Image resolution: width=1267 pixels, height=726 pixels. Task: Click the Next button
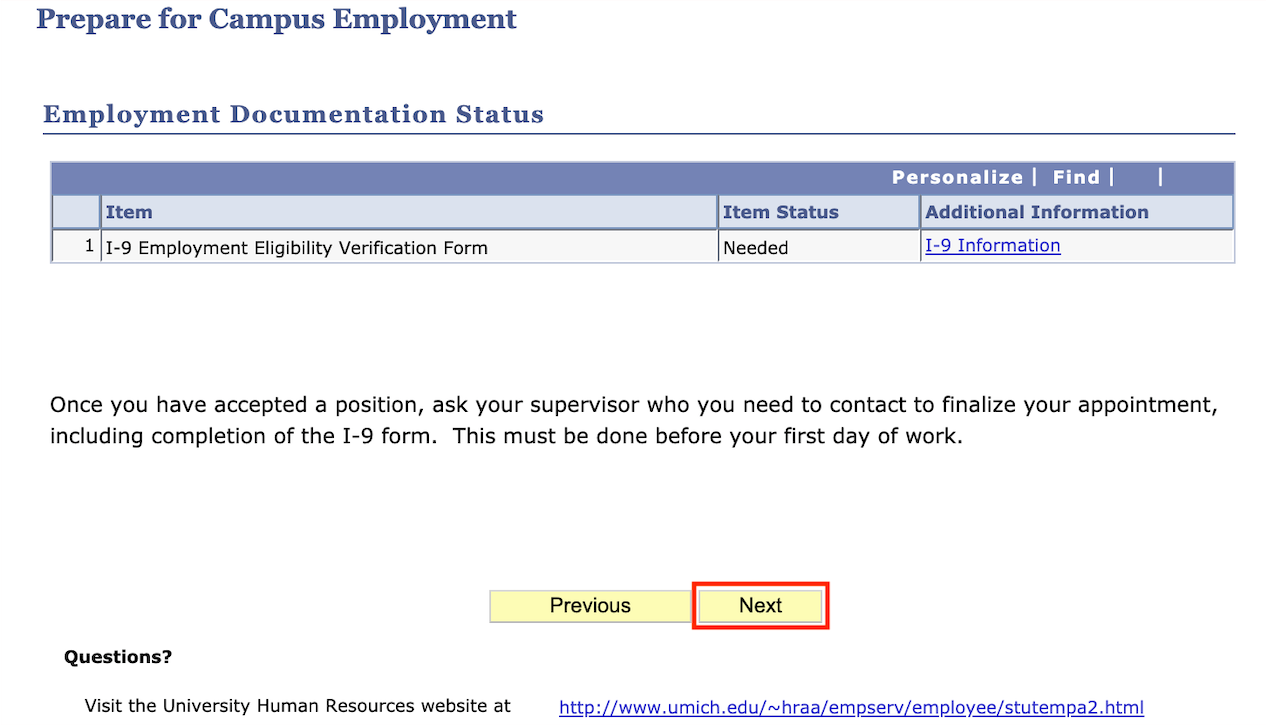[x=760, y=605]
